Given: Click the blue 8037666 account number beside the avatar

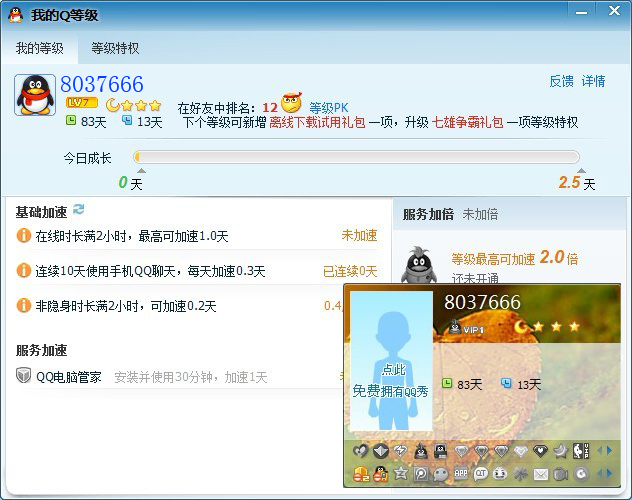Looking at the screenshot, I should click(x=102, y=84).
